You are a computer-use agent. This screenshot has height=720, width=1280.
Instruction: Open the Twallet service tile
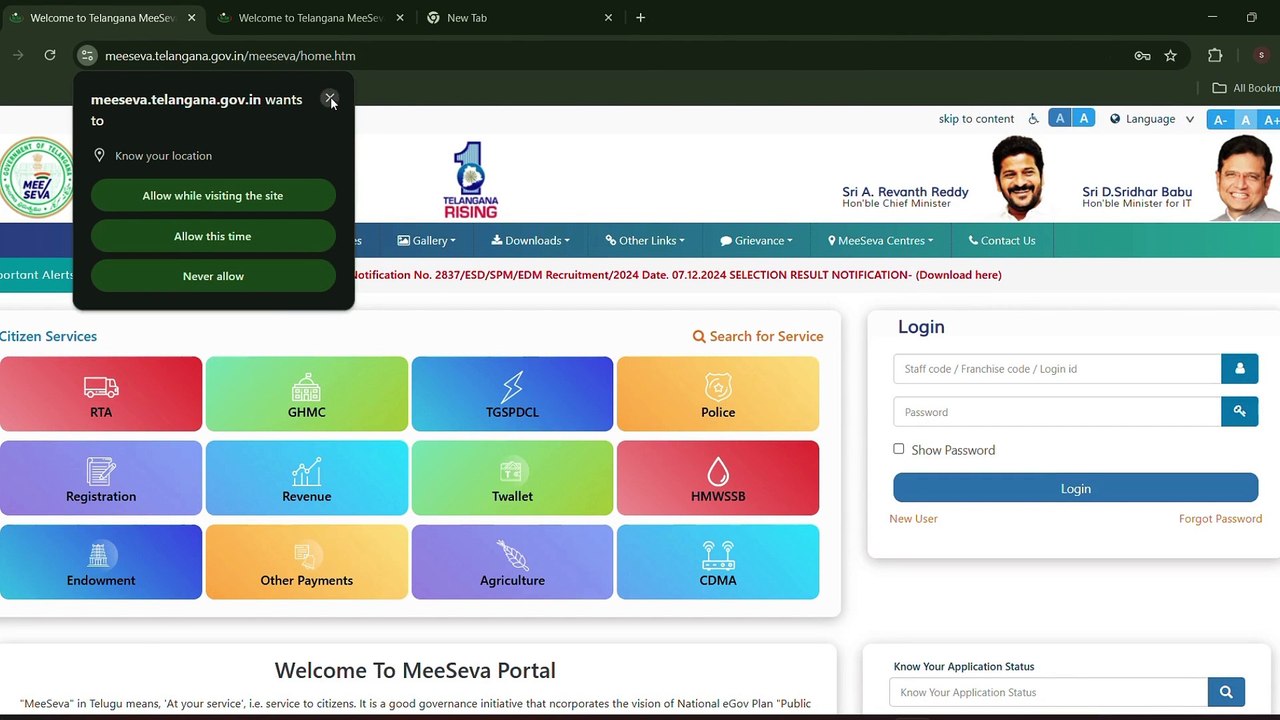(512, 478)
